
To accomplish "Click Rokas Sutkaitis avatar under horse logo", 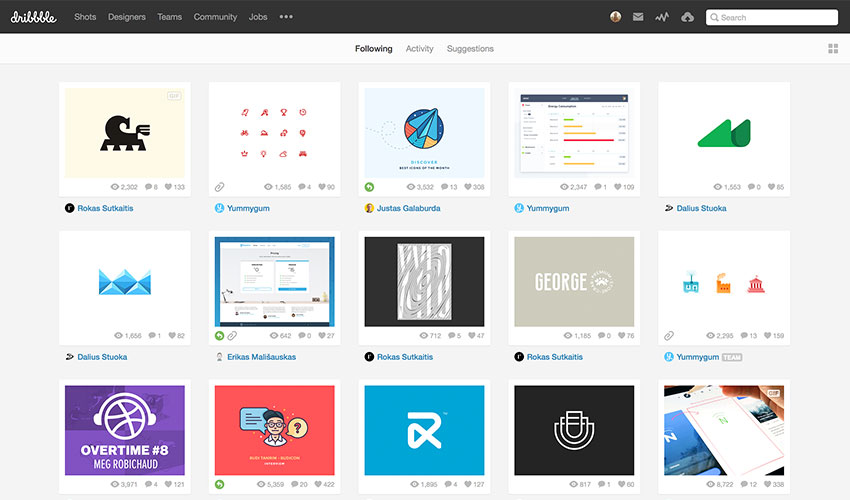I will coord(69,208).
